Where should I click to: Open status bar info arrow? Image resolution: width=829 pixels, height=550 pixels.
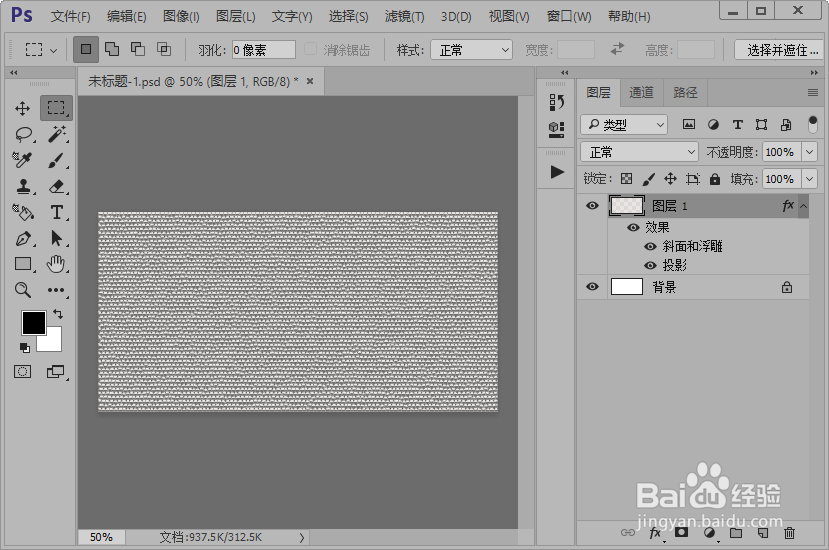(301, 537)
